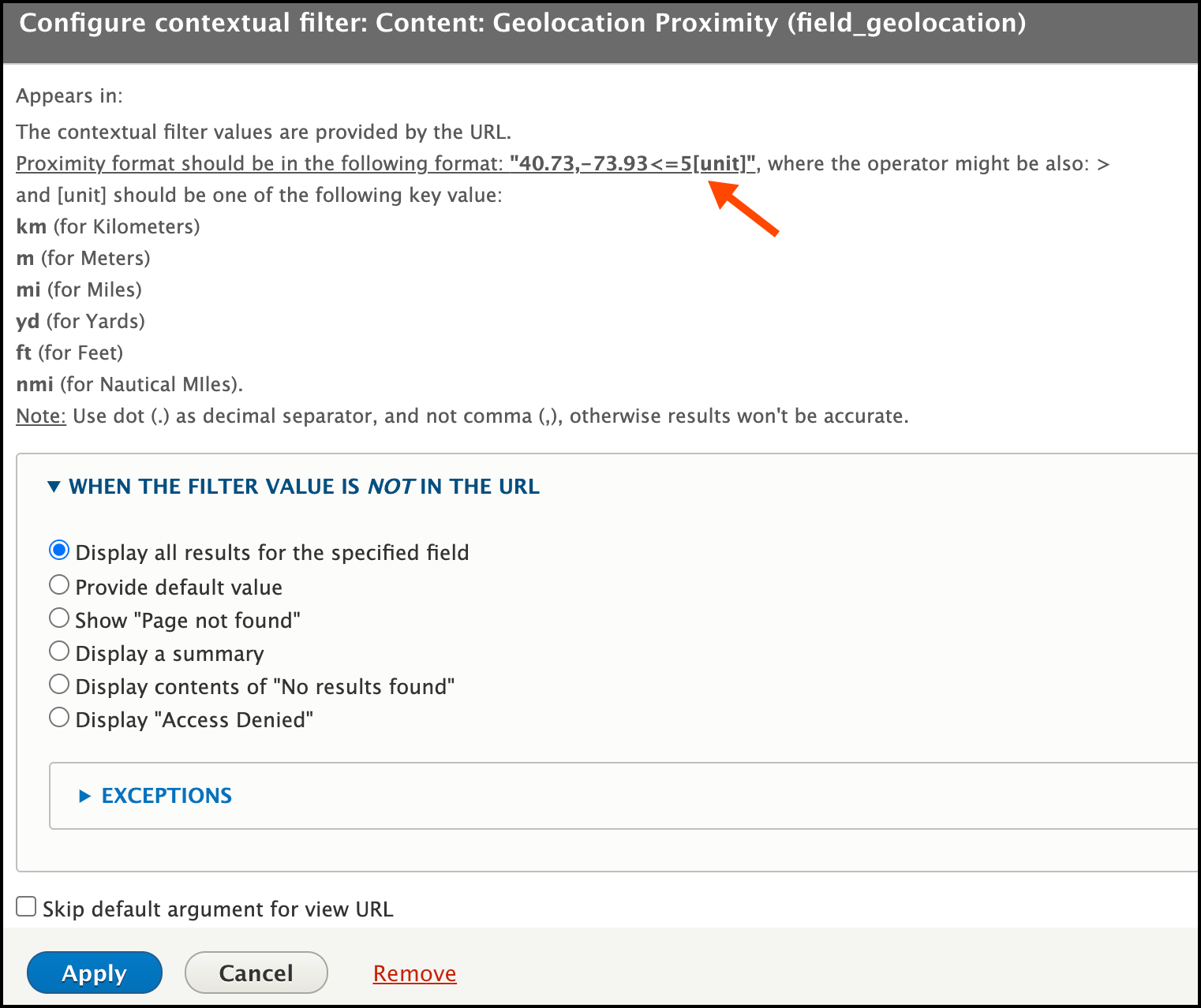Select "Display a summary" option

point(59,651)
